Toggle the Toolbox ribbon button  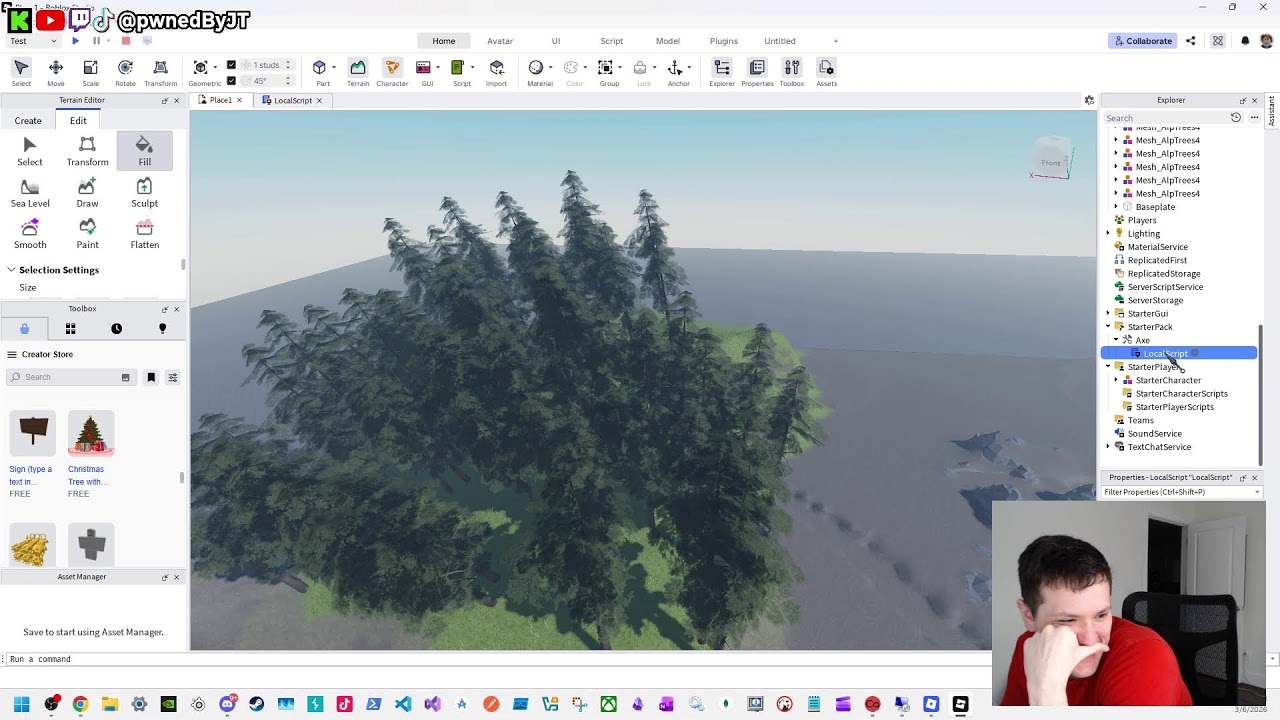pos(792,72)
